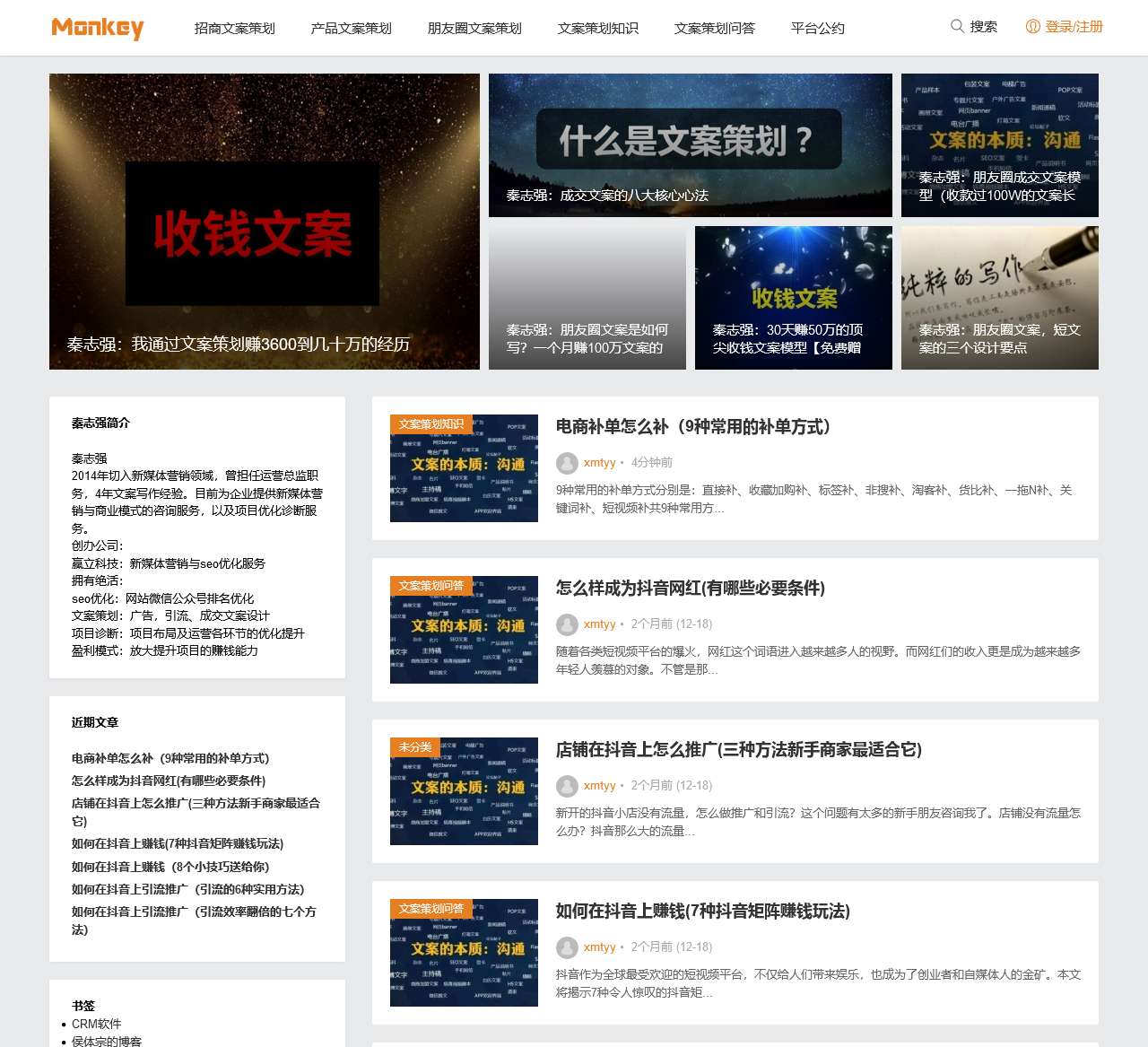Open 产品文案策划 menu item
The image size is (1148, 1047).
point(352,28)
